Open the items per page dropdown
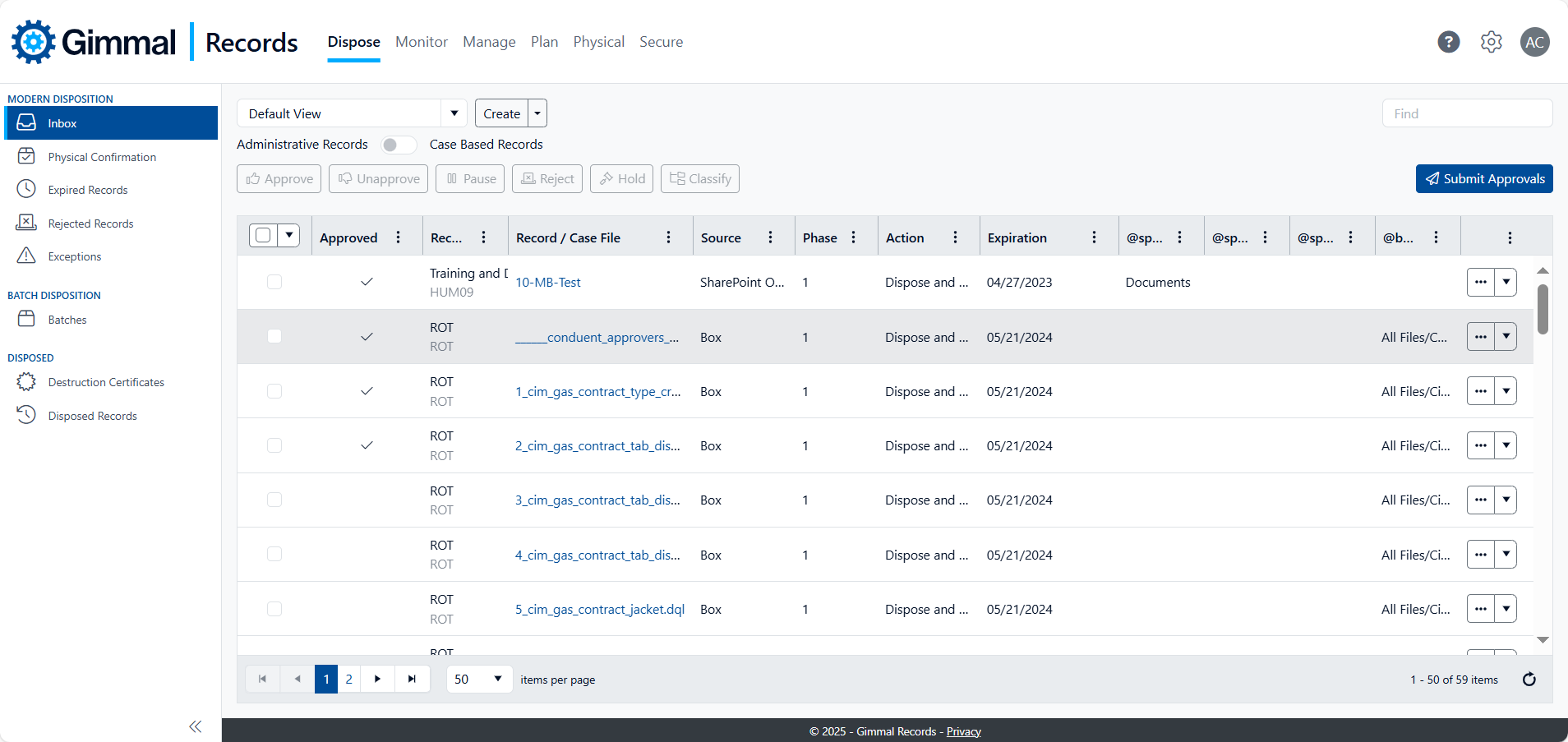This screenshot has height=742, width=1568. pos(496,680)
